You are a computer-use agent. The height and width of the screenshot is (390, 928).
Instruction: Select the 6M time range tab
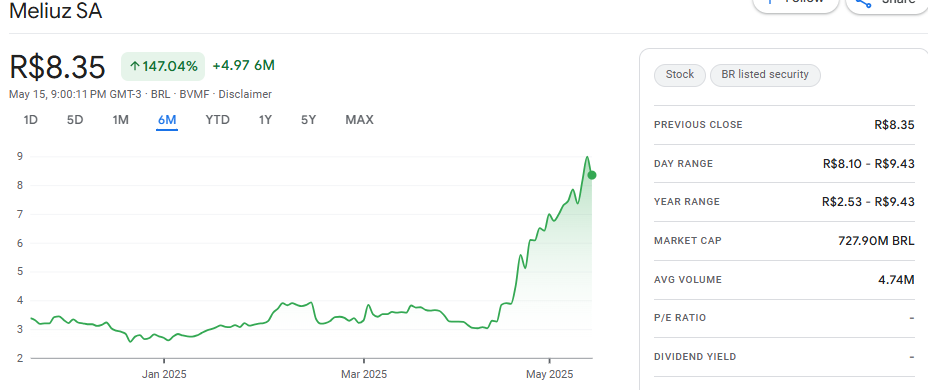click(x=167, y=120)
